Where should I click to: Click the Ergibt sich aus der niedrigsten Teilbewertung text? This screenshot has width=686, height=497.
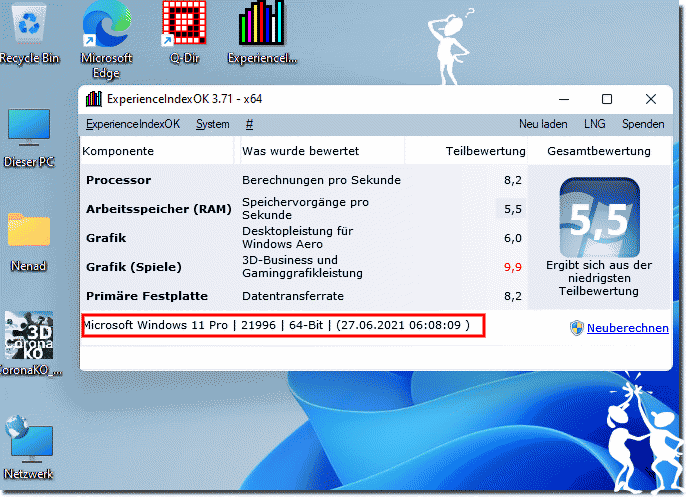(x=598, y=278)
